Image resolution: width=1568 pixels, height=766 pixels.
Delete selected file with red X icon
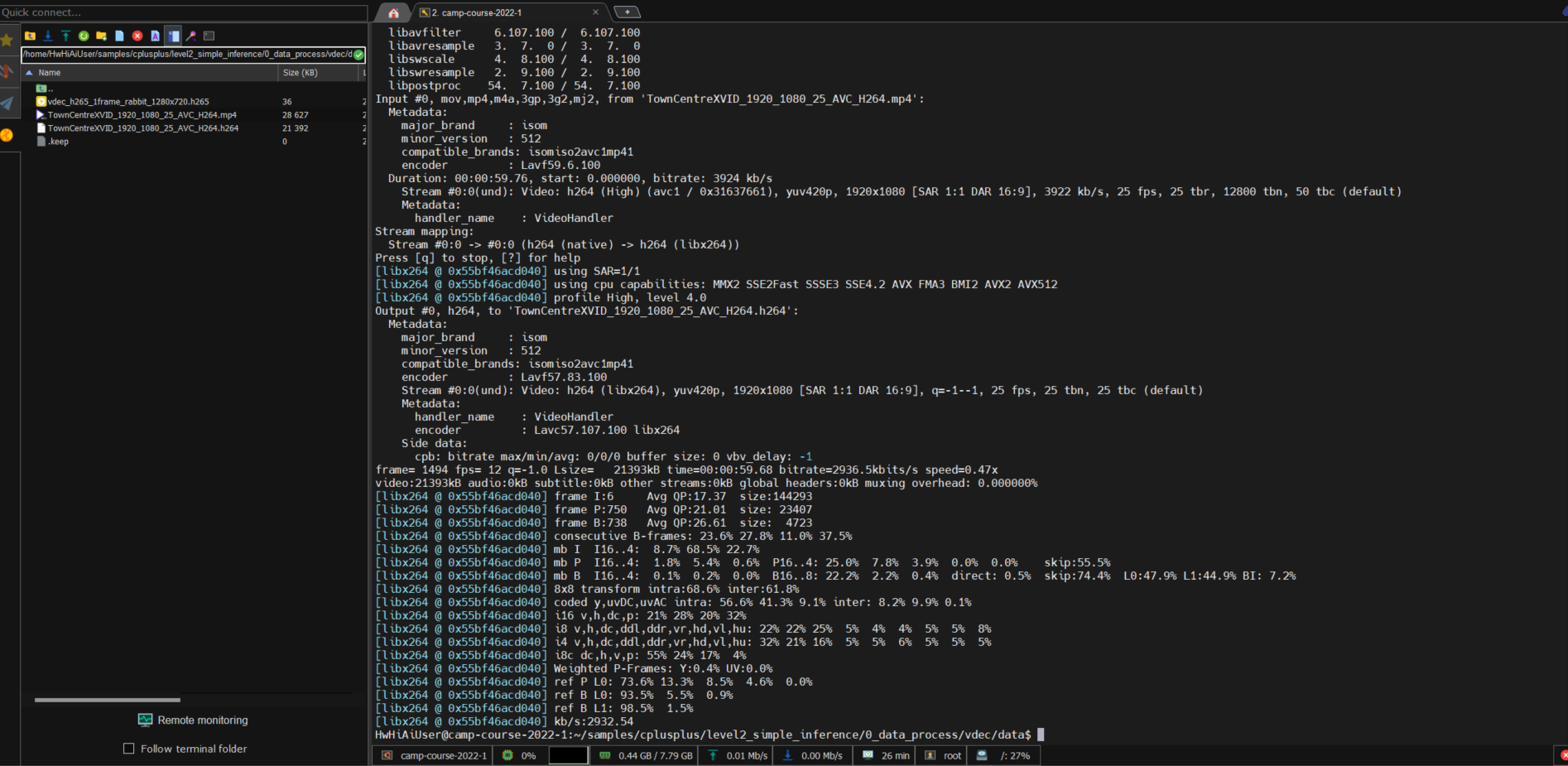point(137,36)
